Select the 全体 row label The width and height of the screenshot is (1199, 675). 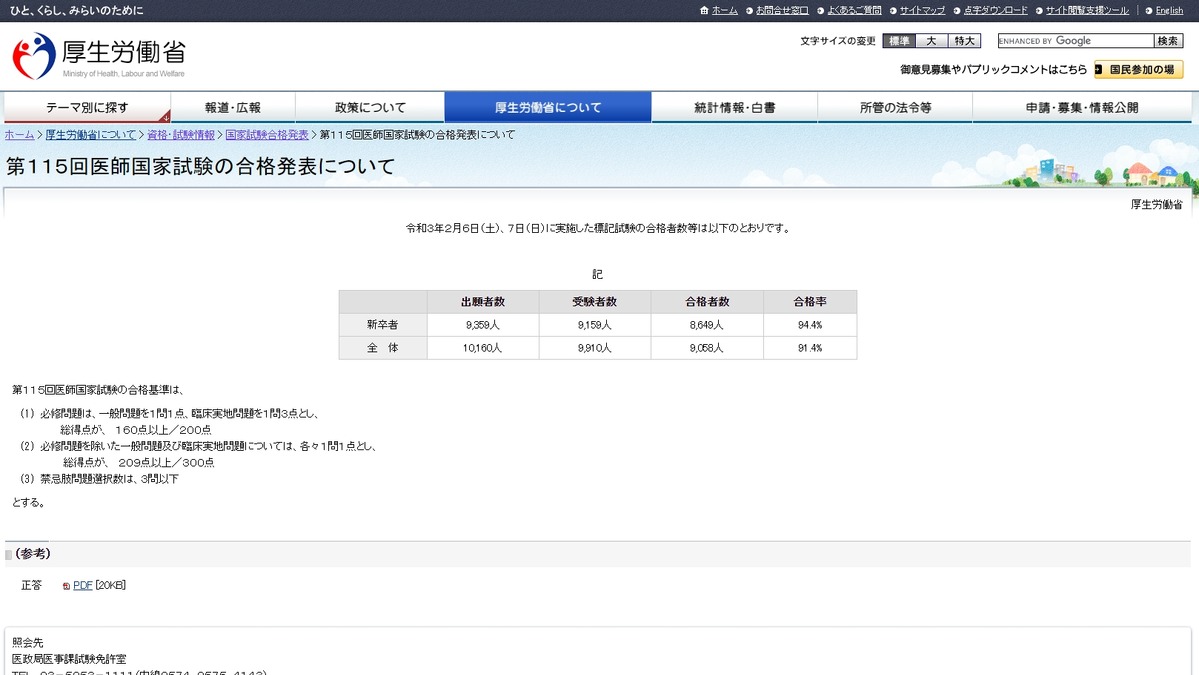click(x=382, y=348)
